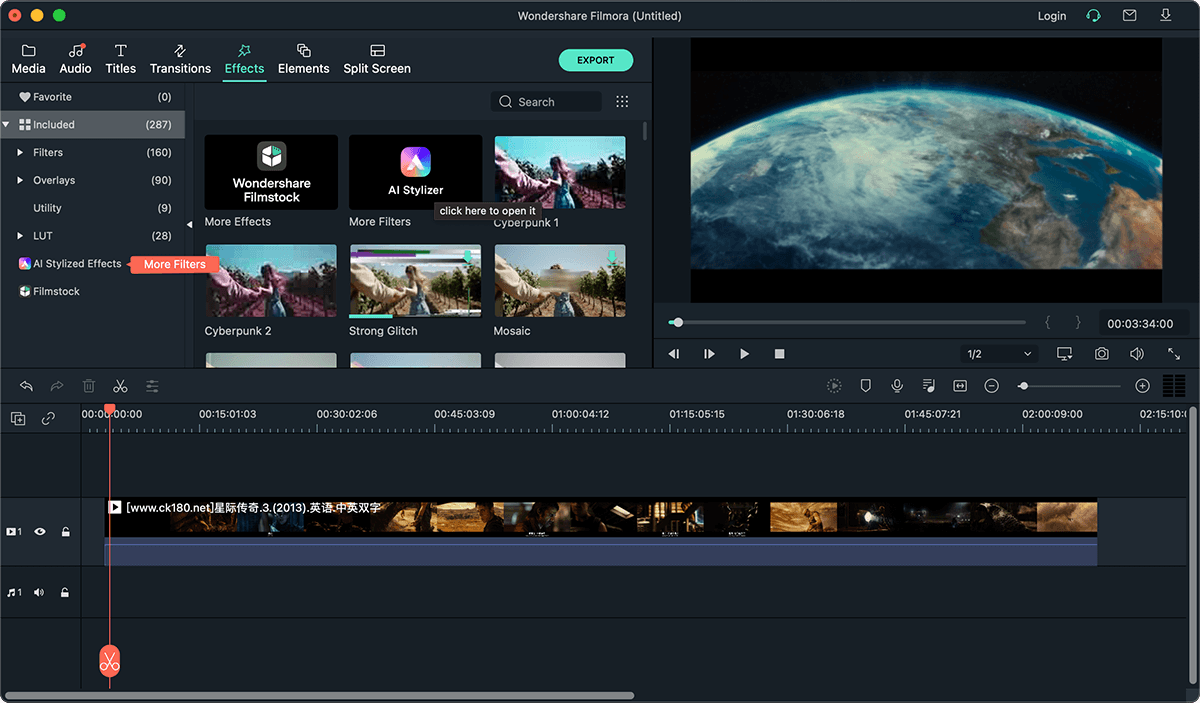The image size is (1200, 703).
Task: Select the Cyberpunk 2 effect thumbnail
Action: point(271,281)
